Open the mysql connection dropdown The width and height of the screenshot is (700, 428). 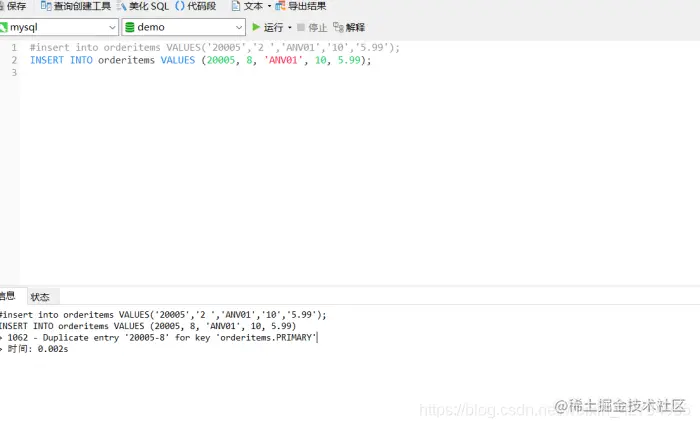click(59, 27)
